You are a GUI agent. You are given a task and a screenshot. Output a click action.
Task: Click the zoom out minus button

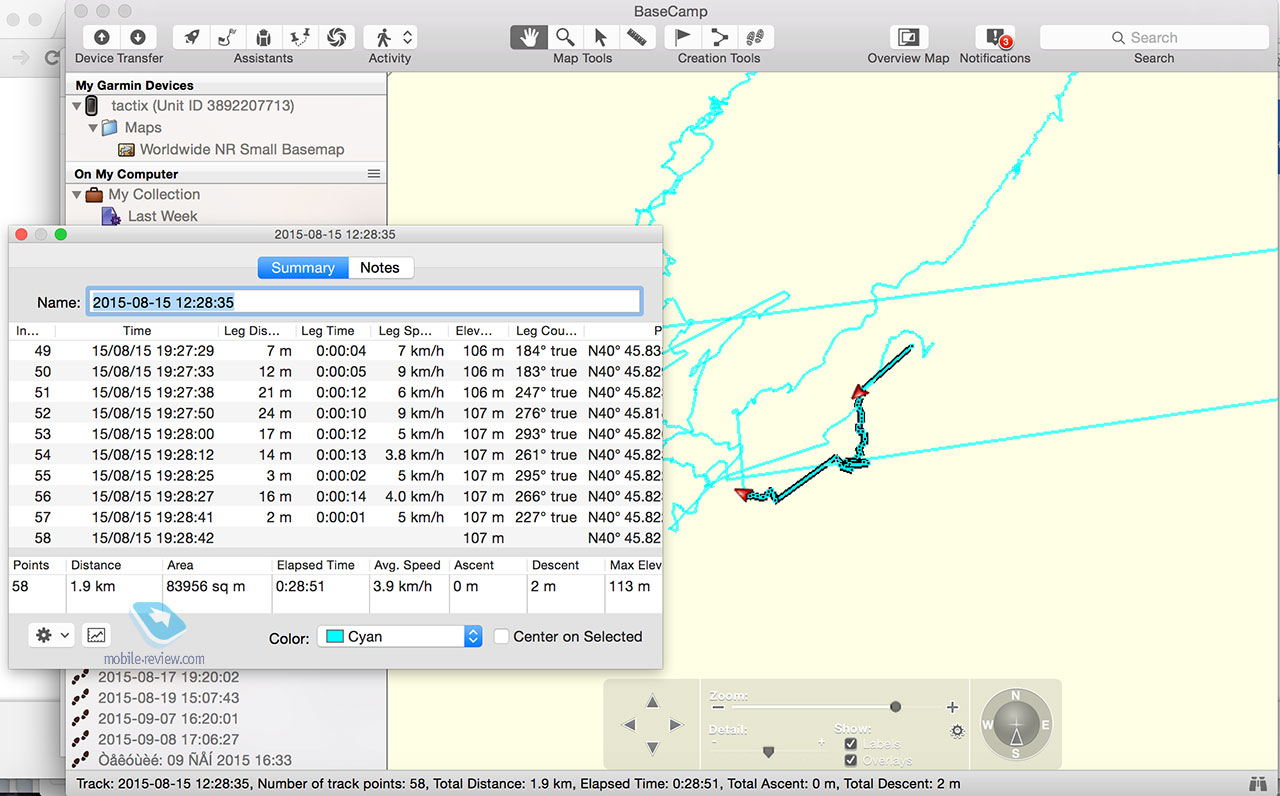[x=717, y=707]
